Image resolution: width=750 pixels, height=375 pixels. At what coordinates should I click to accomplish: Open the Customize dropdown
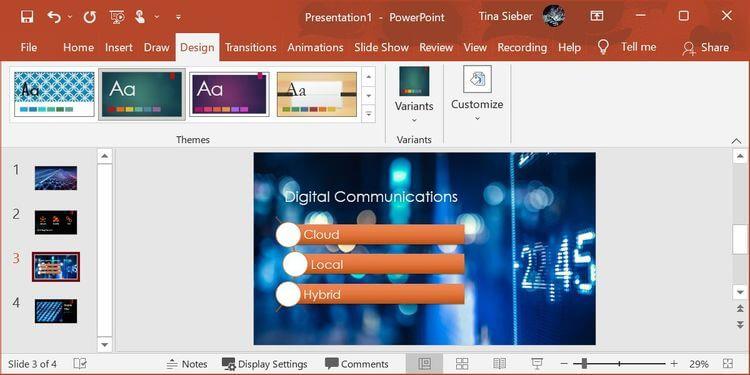(x=477, y=94)
